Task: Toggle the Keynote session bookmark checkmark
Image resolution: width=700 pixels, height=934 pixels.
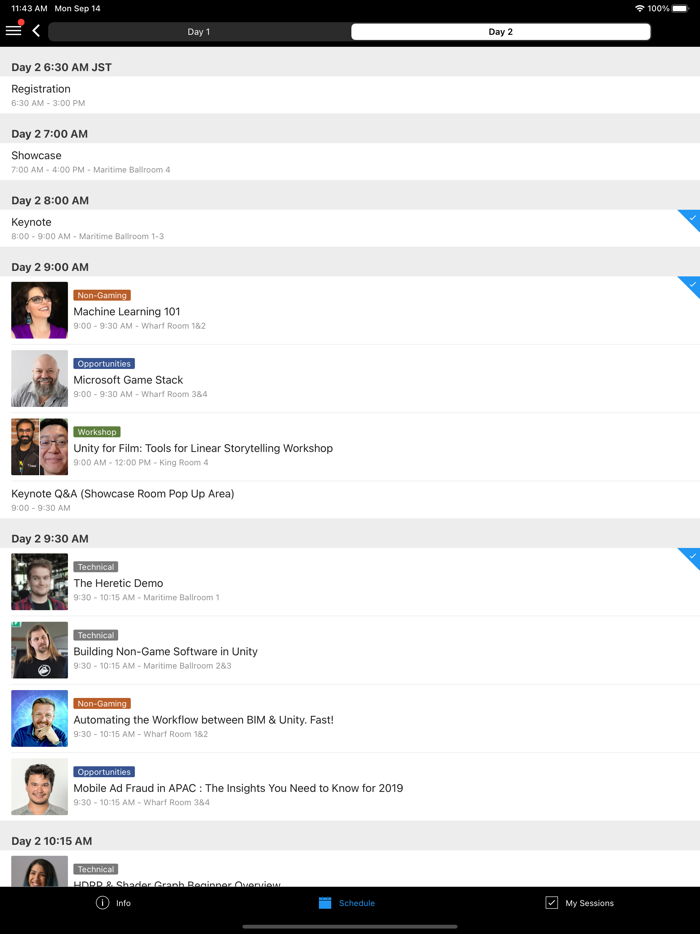Action: pos(691,218)
